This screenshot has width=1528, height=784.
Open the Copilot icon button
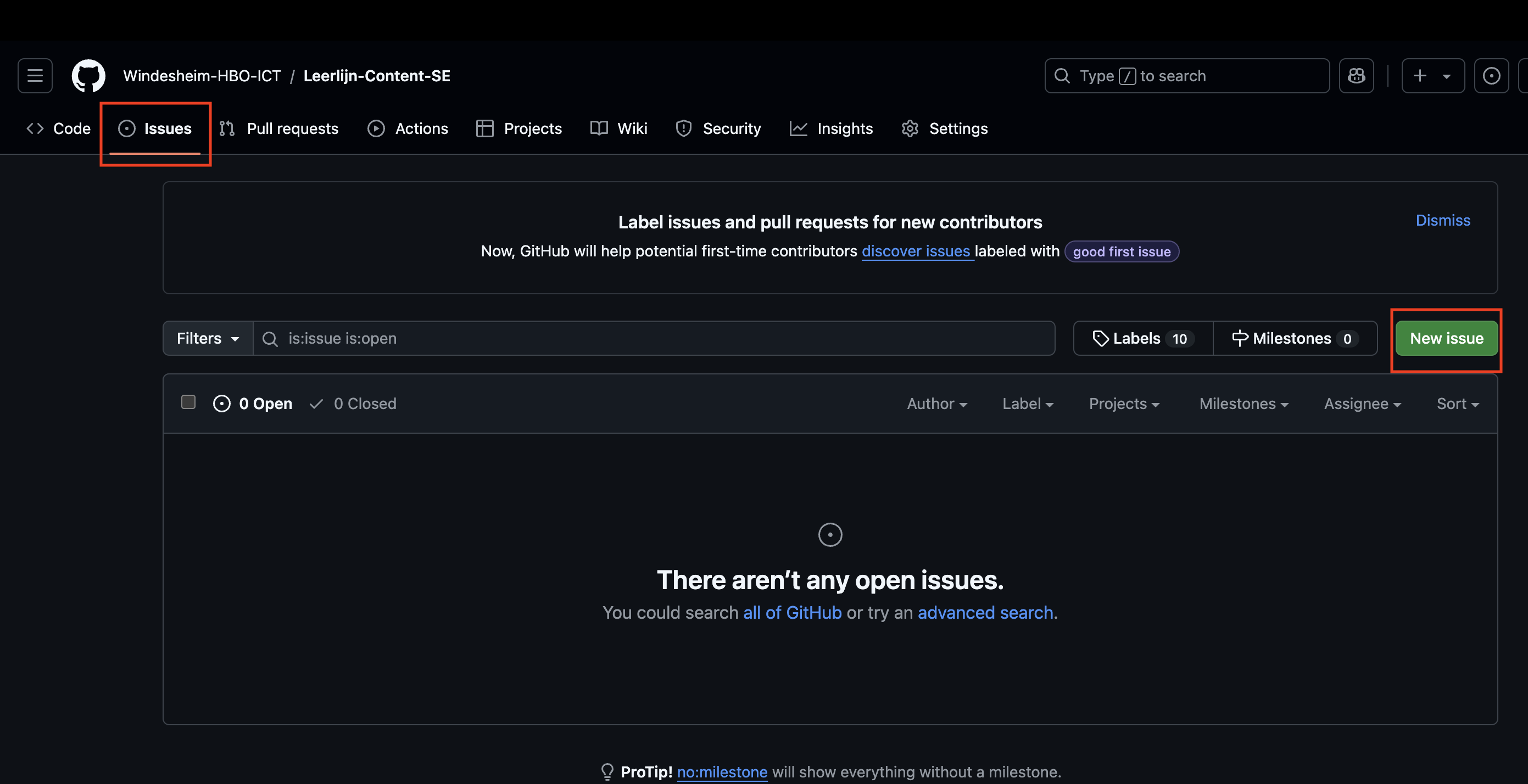tap(1356, 76)
